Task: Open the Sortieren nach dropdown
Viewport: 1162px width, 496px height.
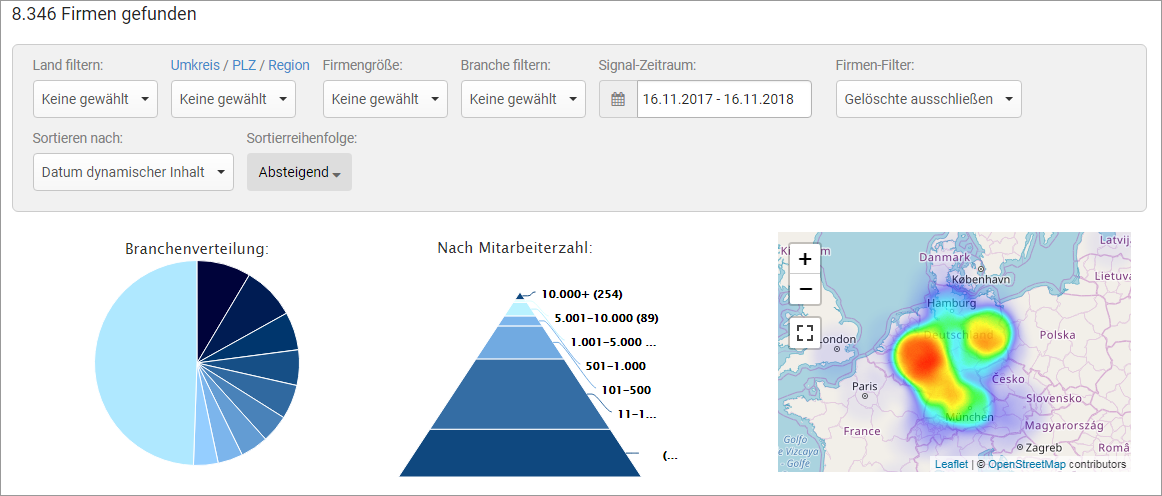Action: 133,172
